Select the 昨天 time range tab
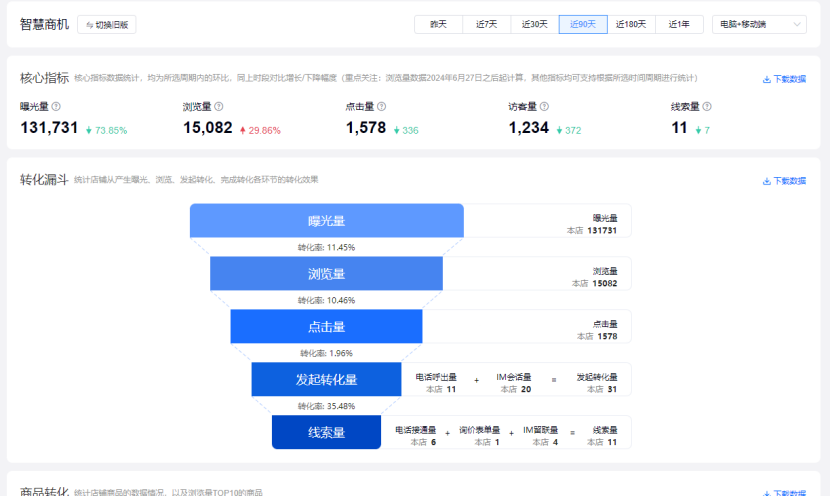 [x=438, y=24]
